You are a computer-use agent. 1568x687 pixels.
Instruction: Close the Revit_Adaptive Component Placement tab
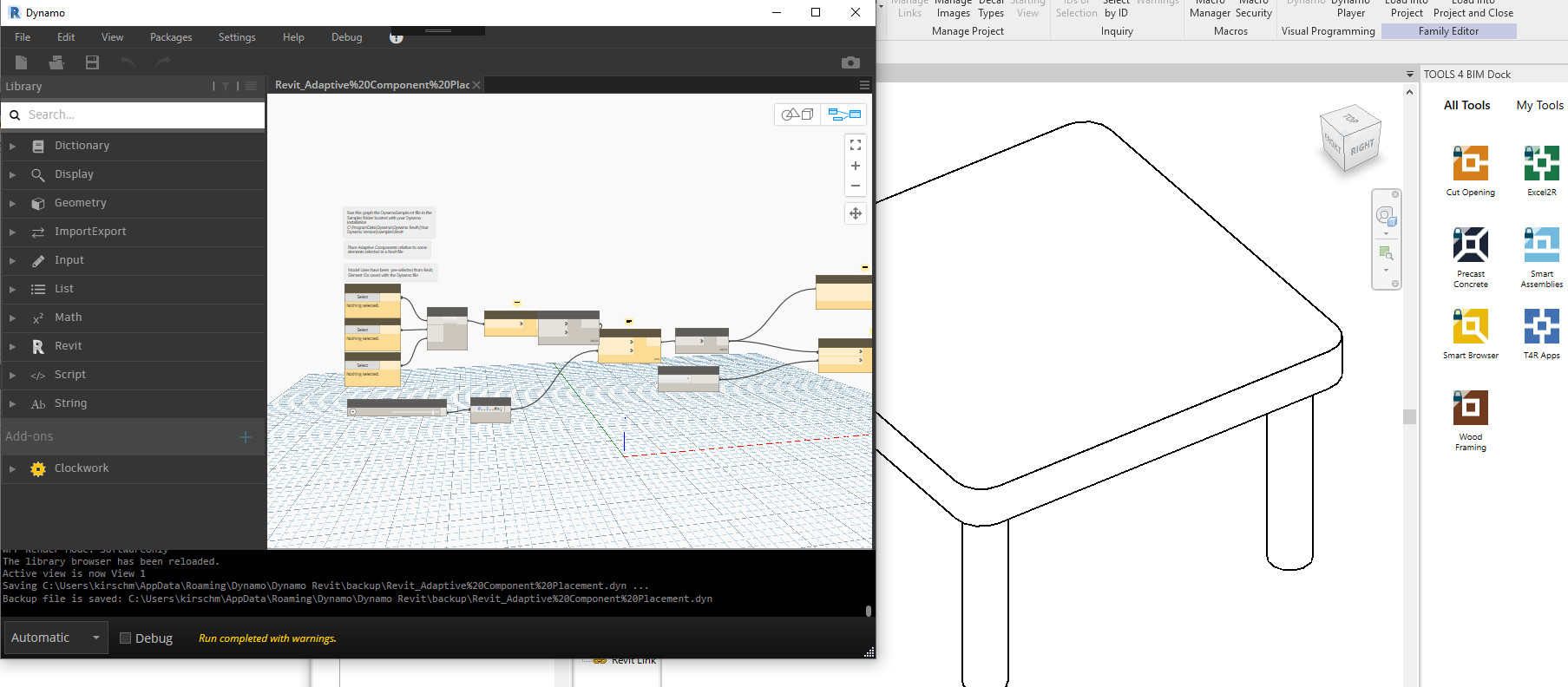pos(476,85)
